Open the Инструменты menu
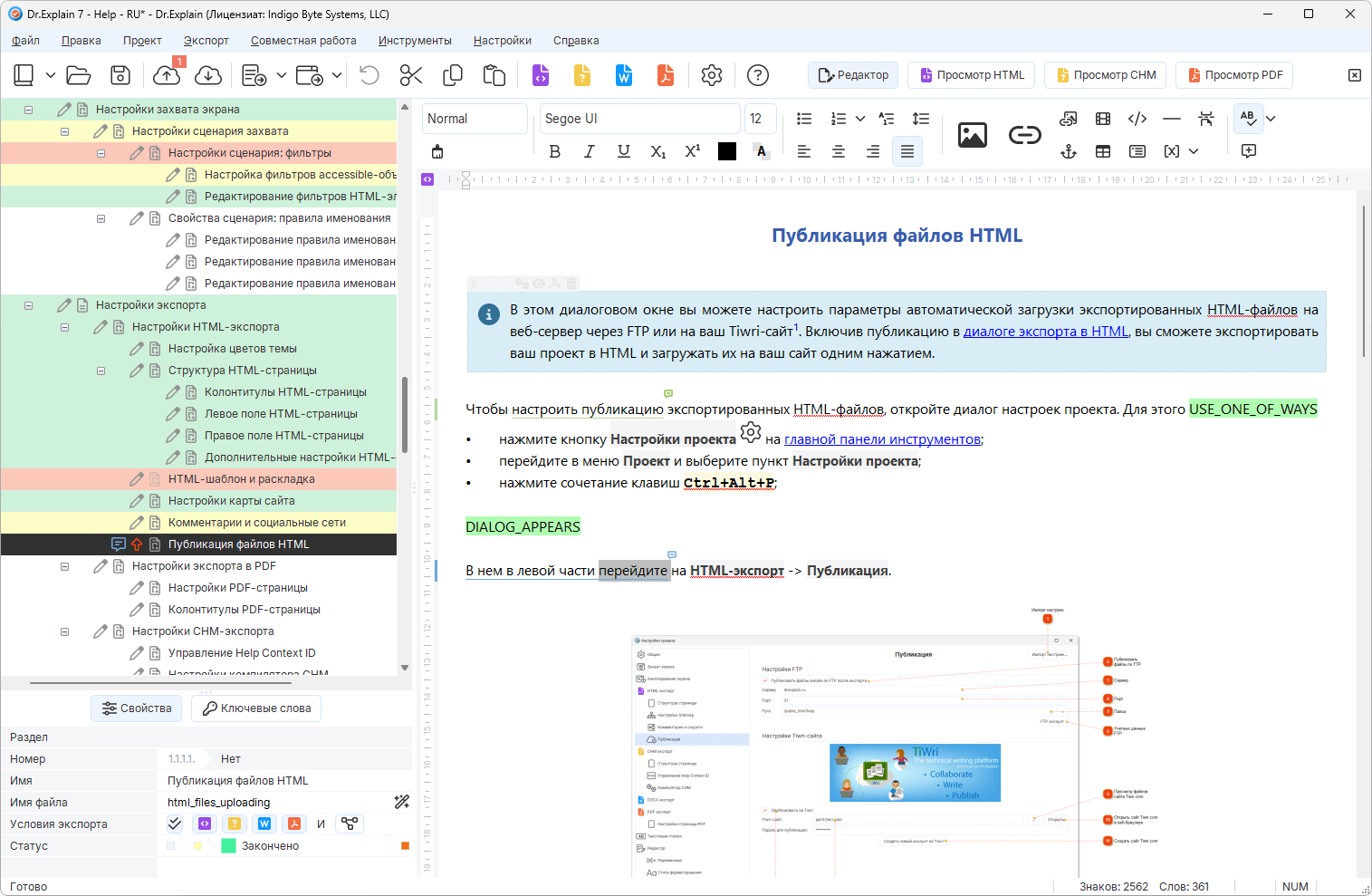This screenshot has width=1372, height=896. (415, 41)
